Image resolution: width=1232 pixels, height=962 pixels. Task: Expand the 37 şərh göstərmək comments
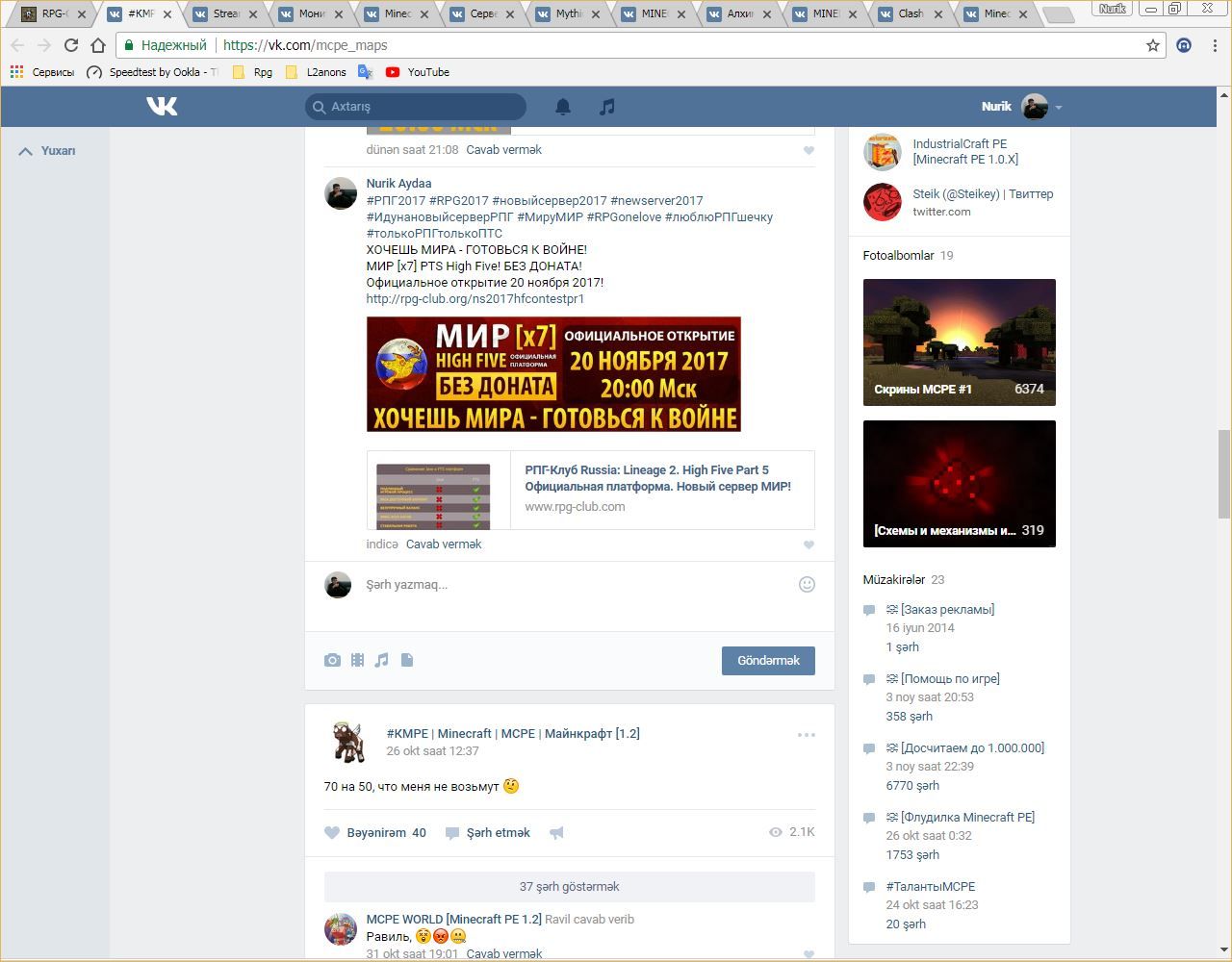[x=570, y=887]
